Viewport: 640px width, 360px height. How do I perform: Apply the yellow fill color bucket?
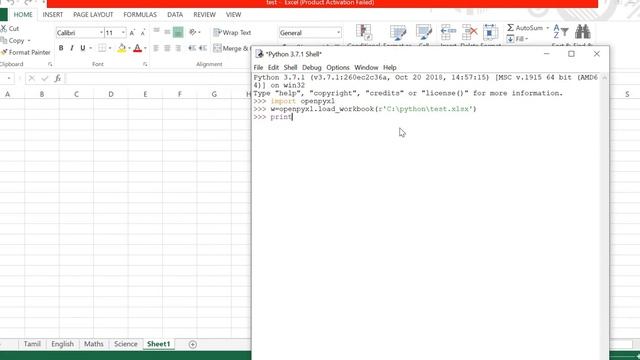pyautogui.click(x=122, y=48)
